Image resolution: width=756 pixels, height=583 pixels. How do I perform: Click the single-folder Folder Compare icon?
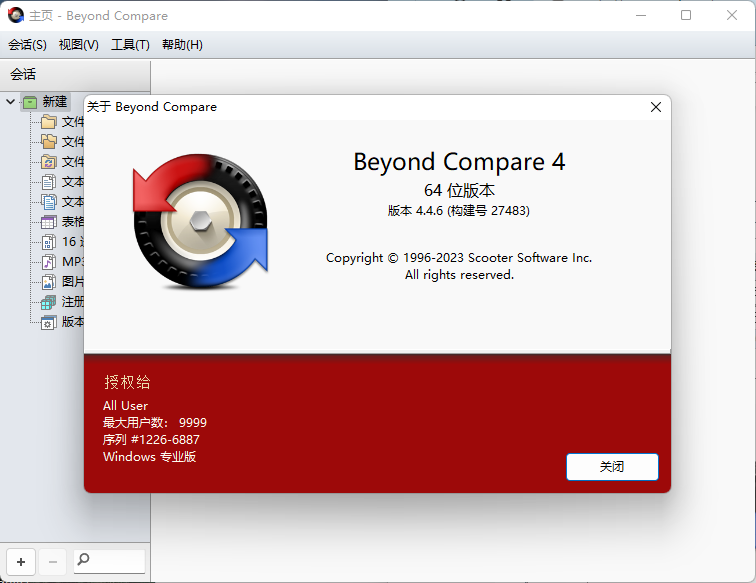[48, 122]
